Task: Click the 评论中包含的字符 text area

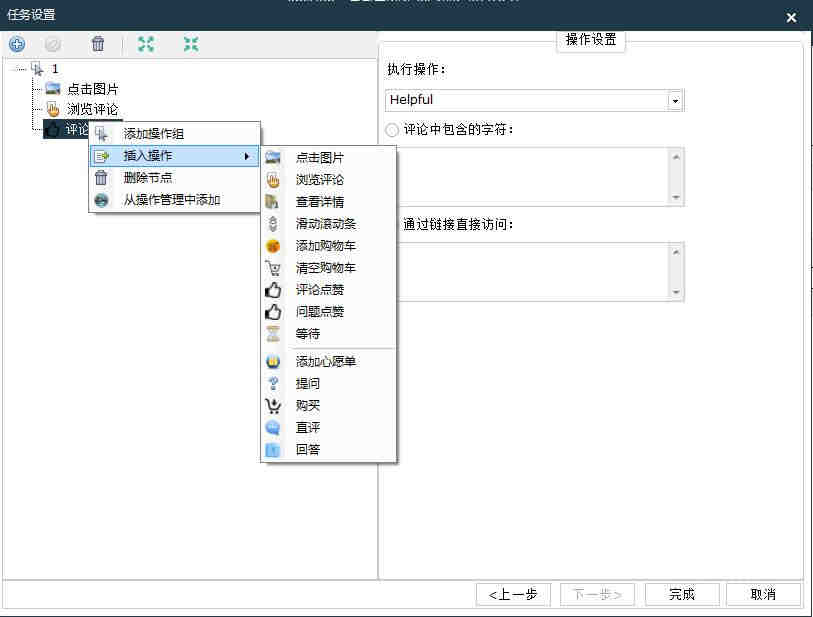Action: click(540, 176)
